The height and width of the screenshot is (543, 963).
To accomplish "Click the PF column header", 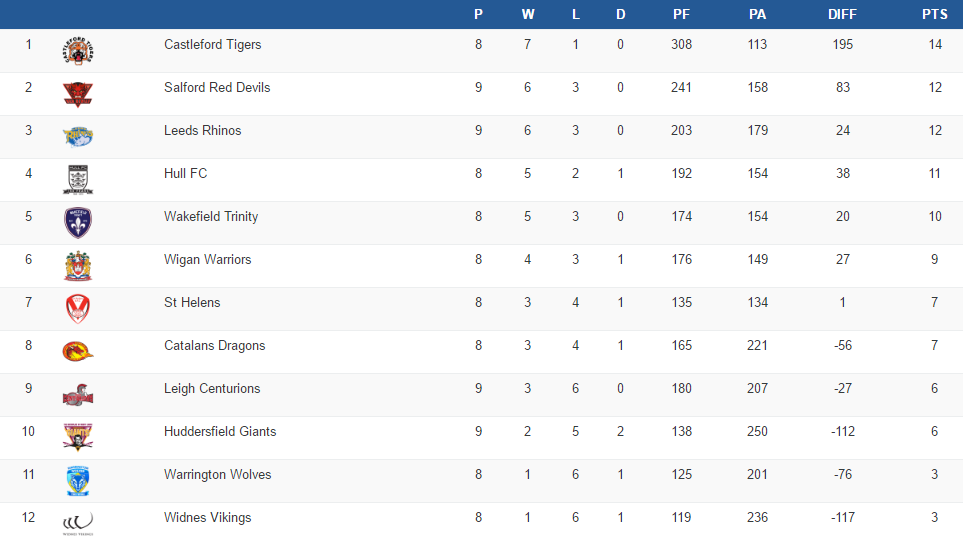I will pos(681,15).
